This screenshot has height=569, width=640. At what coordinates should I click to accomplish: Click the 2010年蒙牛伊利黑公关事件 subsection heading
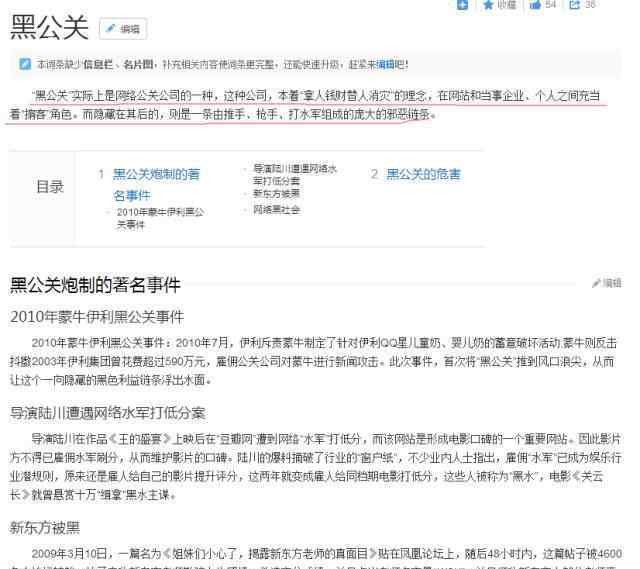click(97, 317)
